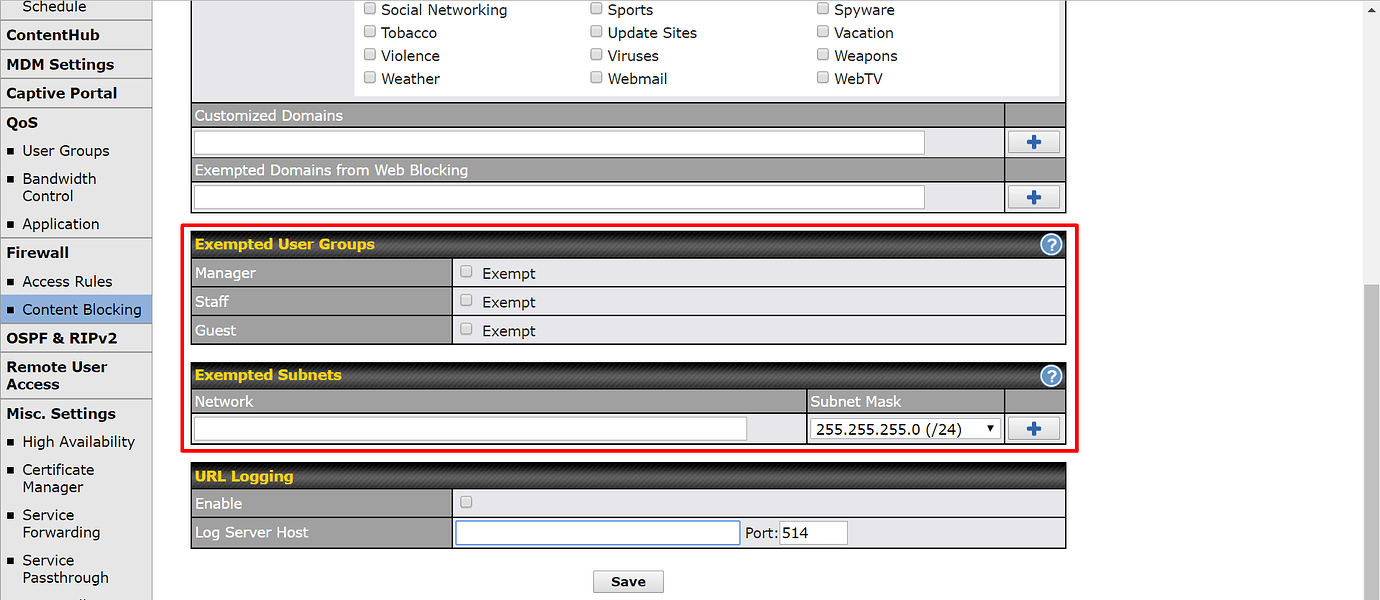Image resolution: width=1380 pixels, height=600 pixels.
Task: Add a customized domain using the plus icon
Action: click(1033, 141)
